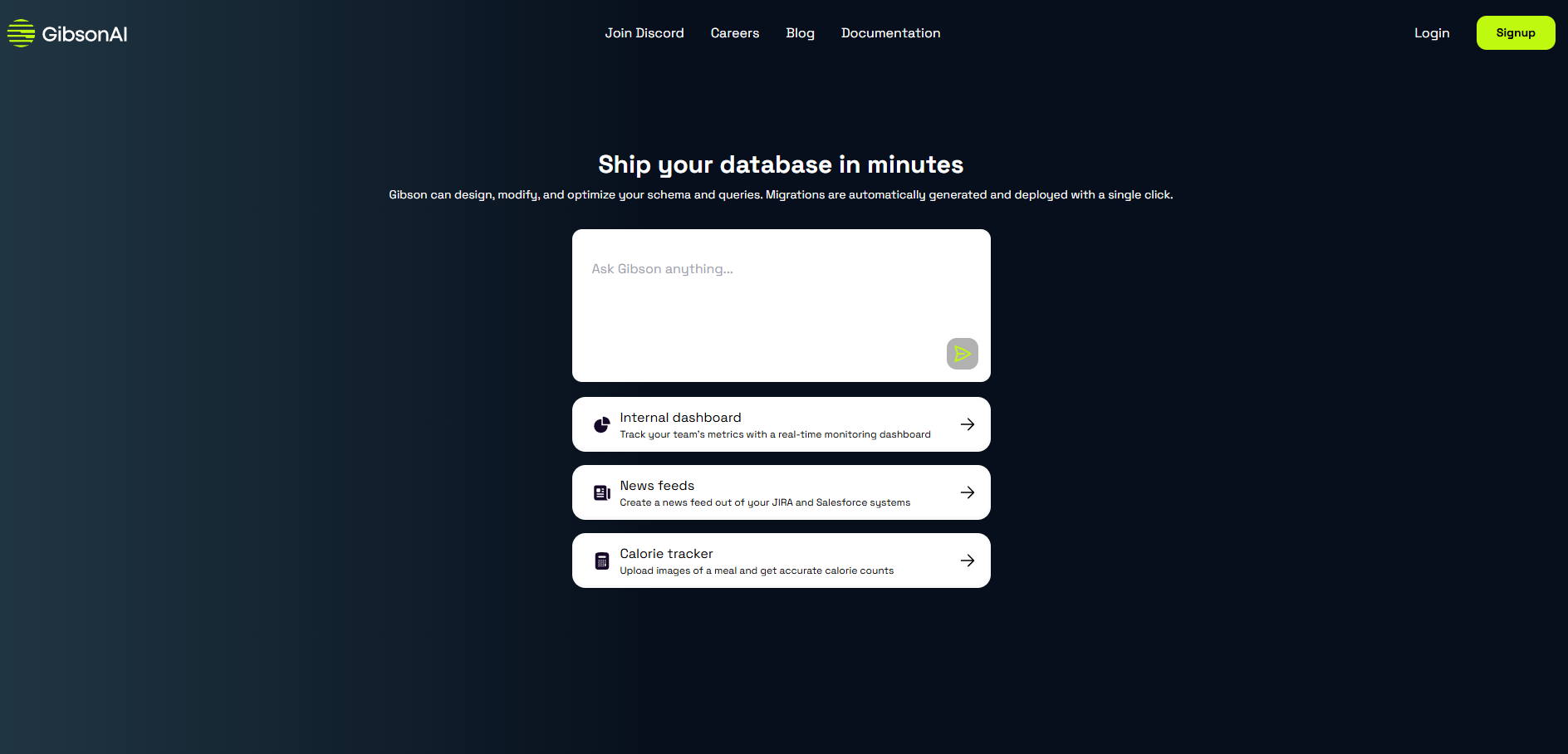
Task: Click the GibsonAI striped circle logo icon
Action: click(21, 33)
